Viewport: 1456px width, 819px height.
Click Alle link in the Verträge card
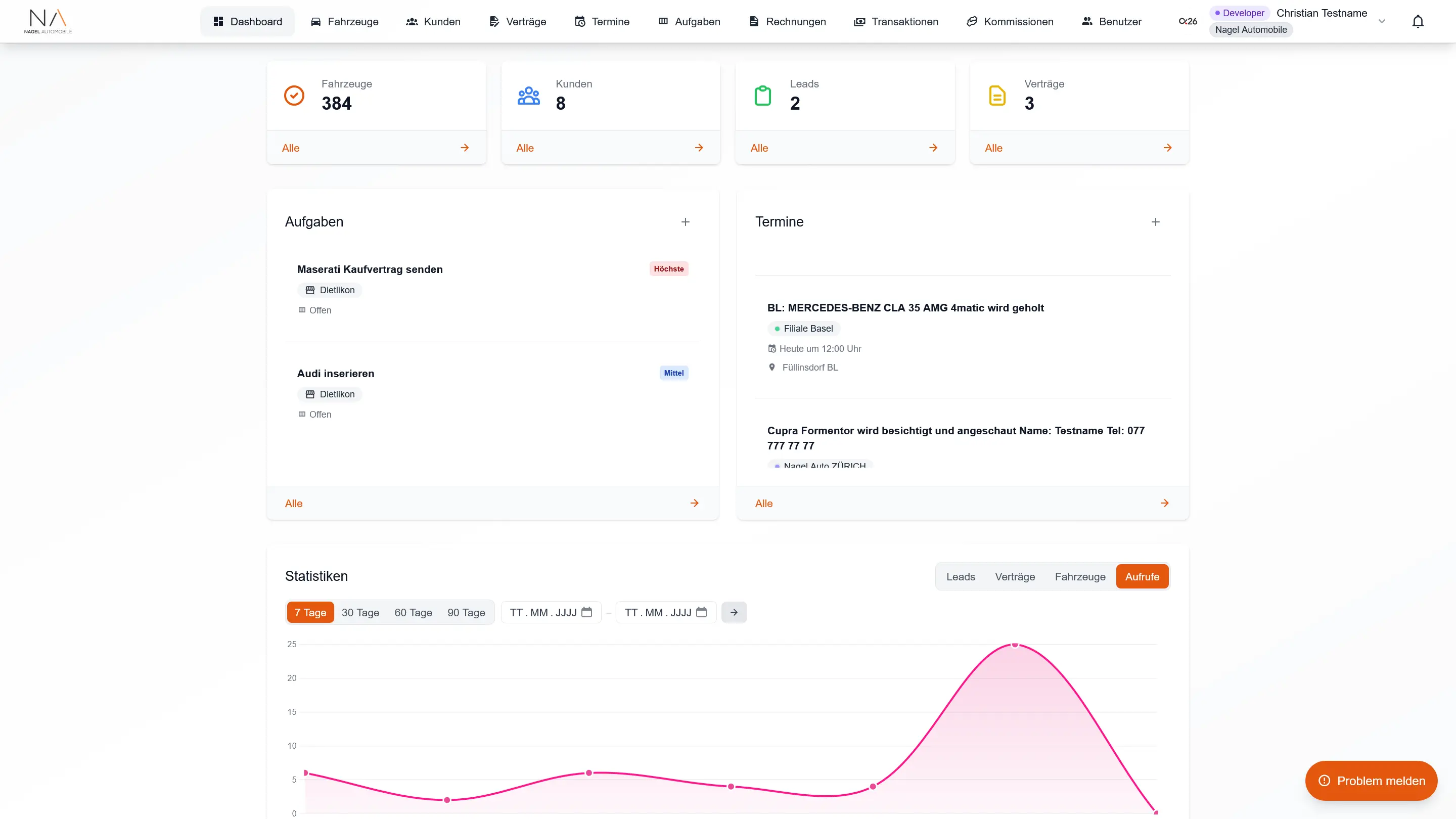(x=993, y=148)
